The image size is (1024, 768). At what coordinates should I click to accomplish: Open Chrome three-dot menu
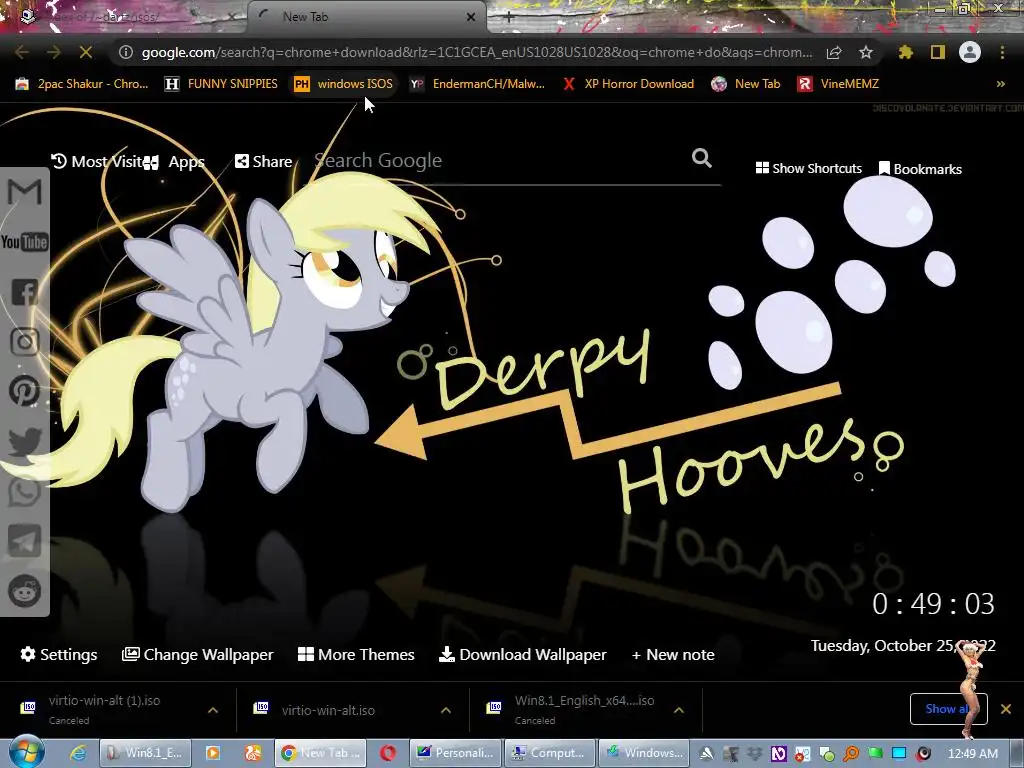tap(1002, 52)
